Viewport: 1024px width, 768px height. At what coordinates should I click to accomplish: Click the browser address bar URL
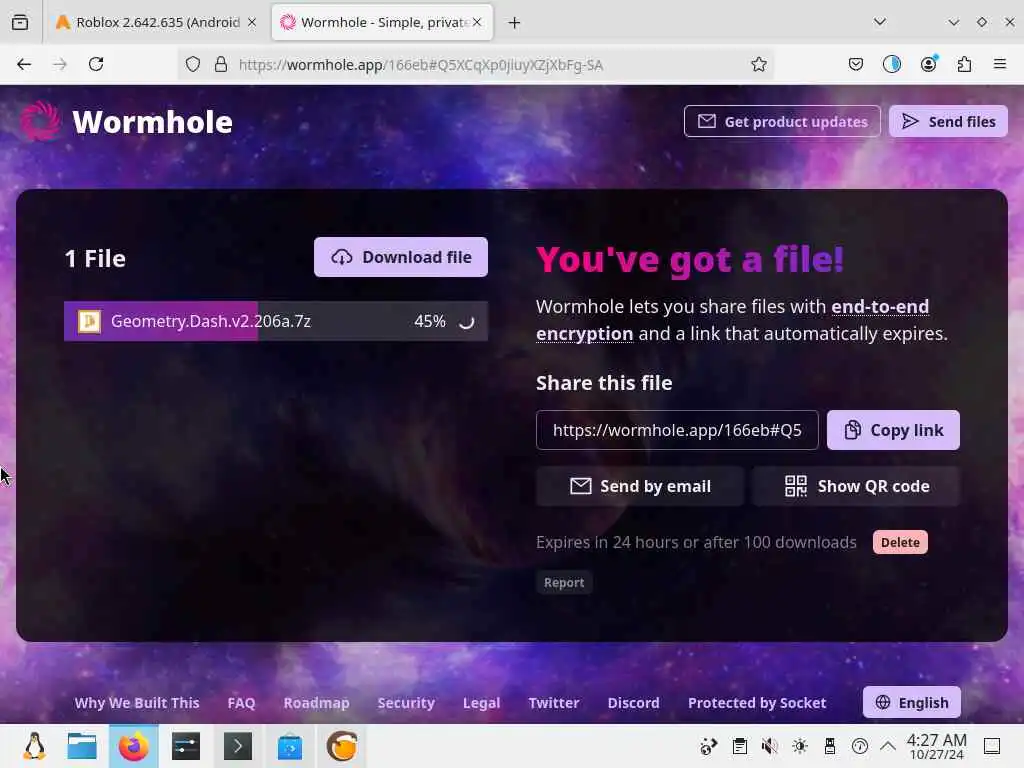[x=421, y=65]
